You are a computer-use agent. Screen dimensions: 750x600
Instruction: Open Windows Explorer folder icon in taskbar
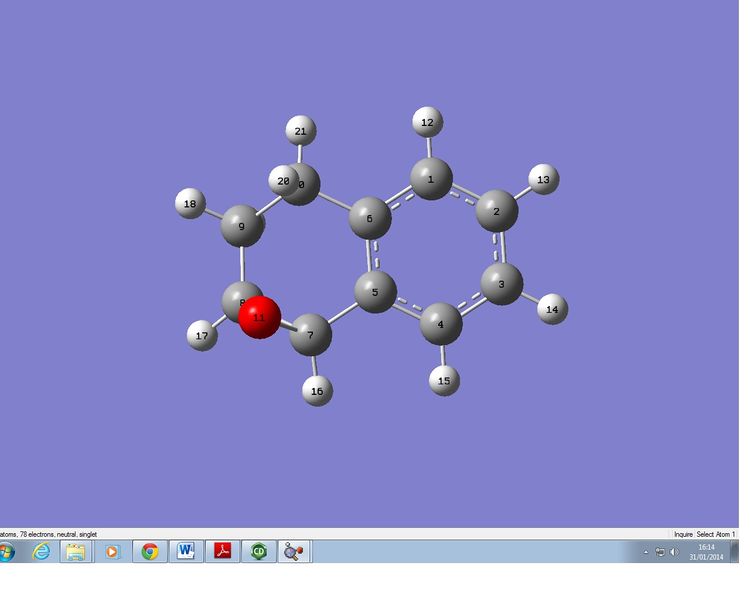pos(76,552)
